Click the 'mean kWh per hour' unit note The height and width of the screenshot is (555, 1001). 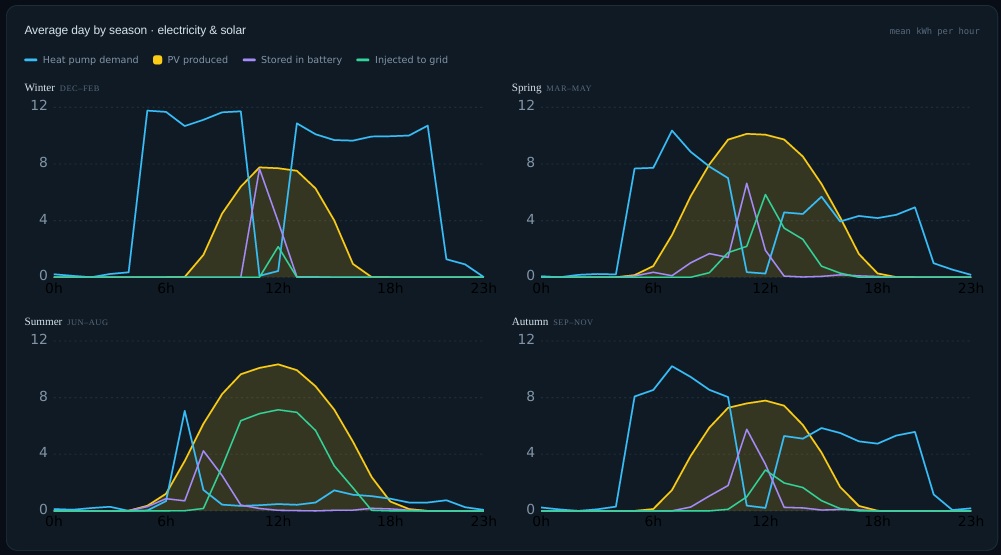click(934, 31)
